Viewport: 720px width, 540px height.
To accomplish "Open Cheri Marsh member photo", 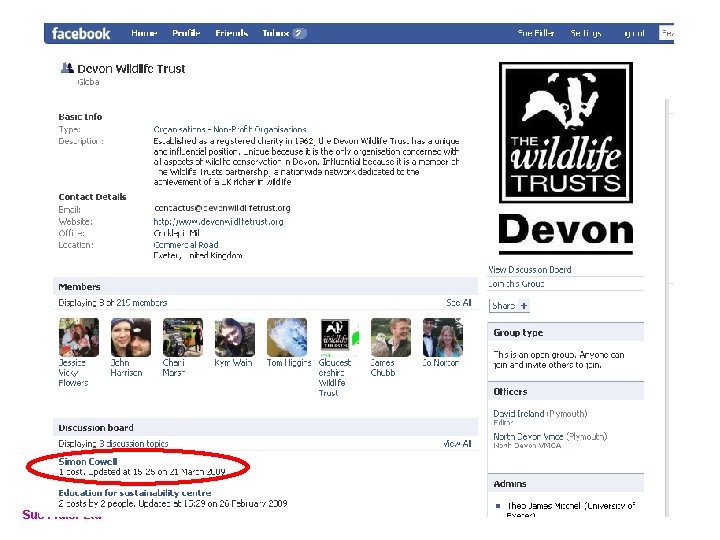I will (183, 338).
